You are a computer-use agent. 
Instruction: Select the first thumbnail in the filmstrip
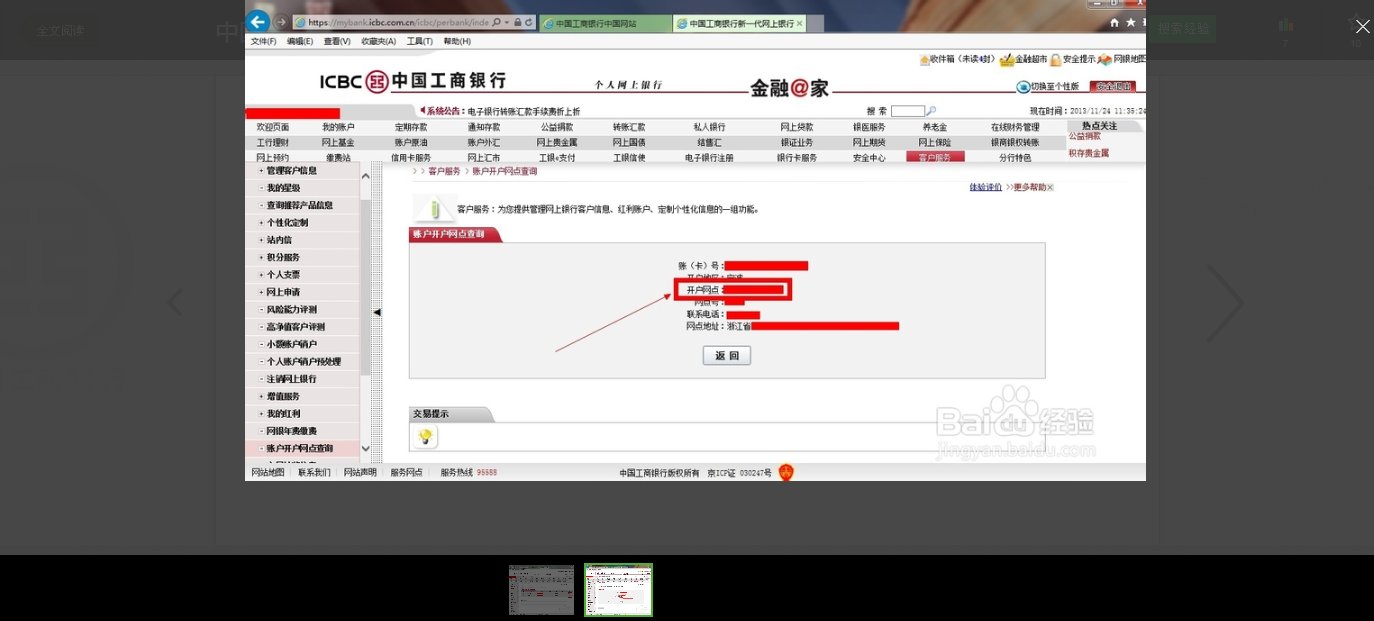pyautogui.click(x=541, y=590)
